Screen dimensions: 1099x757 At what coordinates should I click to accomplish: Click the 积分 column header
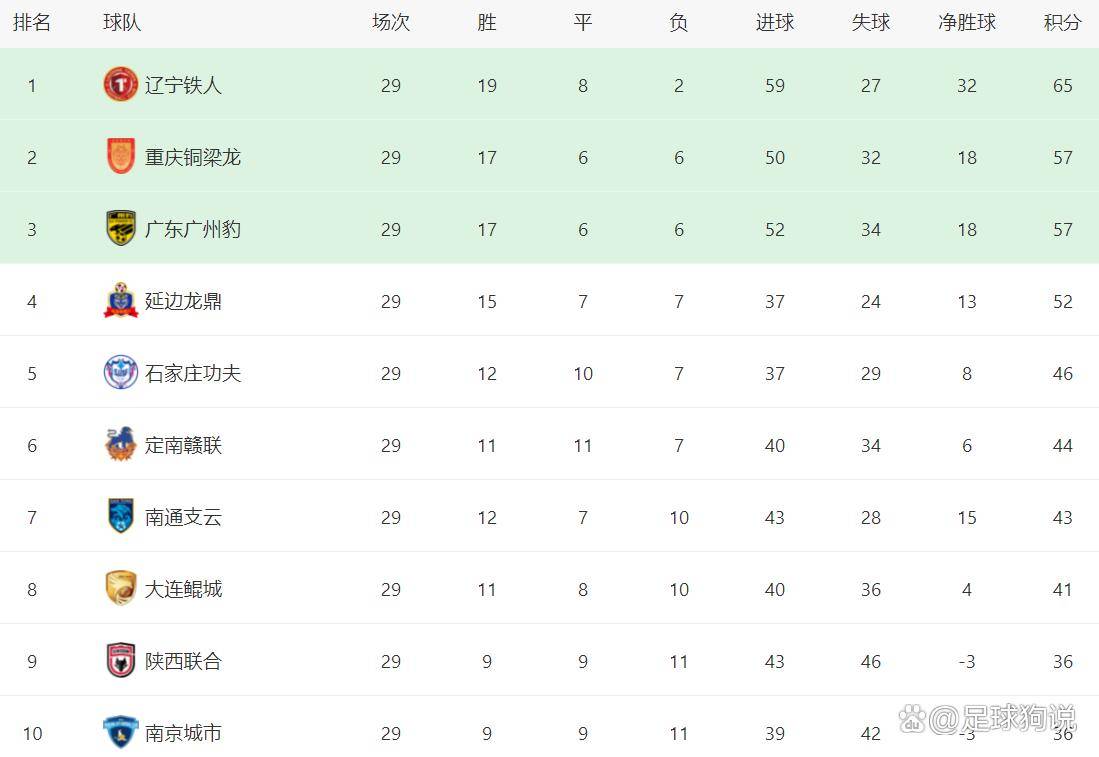click(1062, 23)
